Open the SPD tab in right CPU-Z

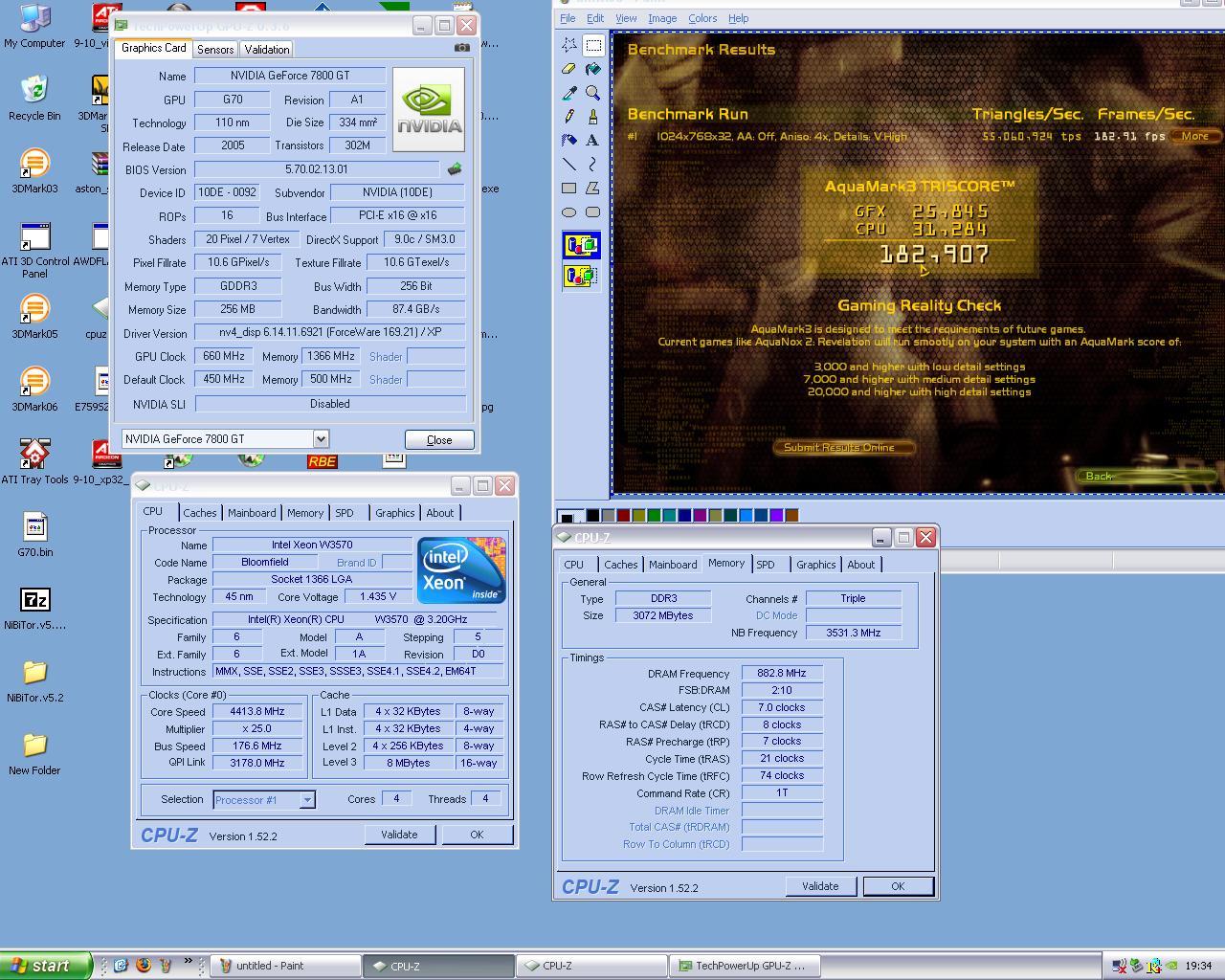[x=766, y=565]
